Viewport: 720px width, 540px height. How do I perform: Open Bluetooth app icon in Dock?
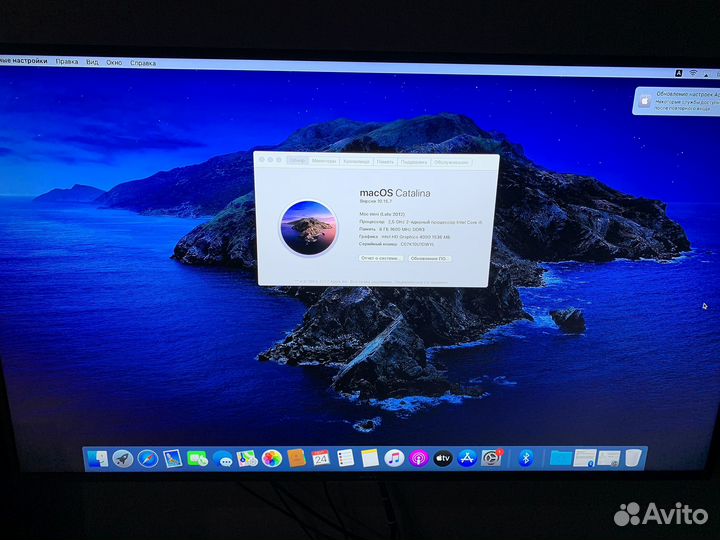pyautogui.click(x=526, y=458)
